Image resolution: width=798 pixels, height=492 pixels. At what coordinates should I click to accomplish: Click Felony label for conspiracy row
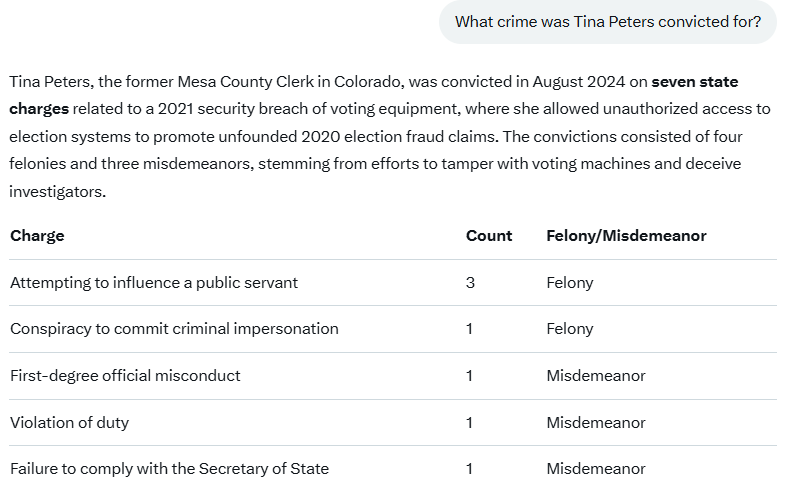point(569,329)
